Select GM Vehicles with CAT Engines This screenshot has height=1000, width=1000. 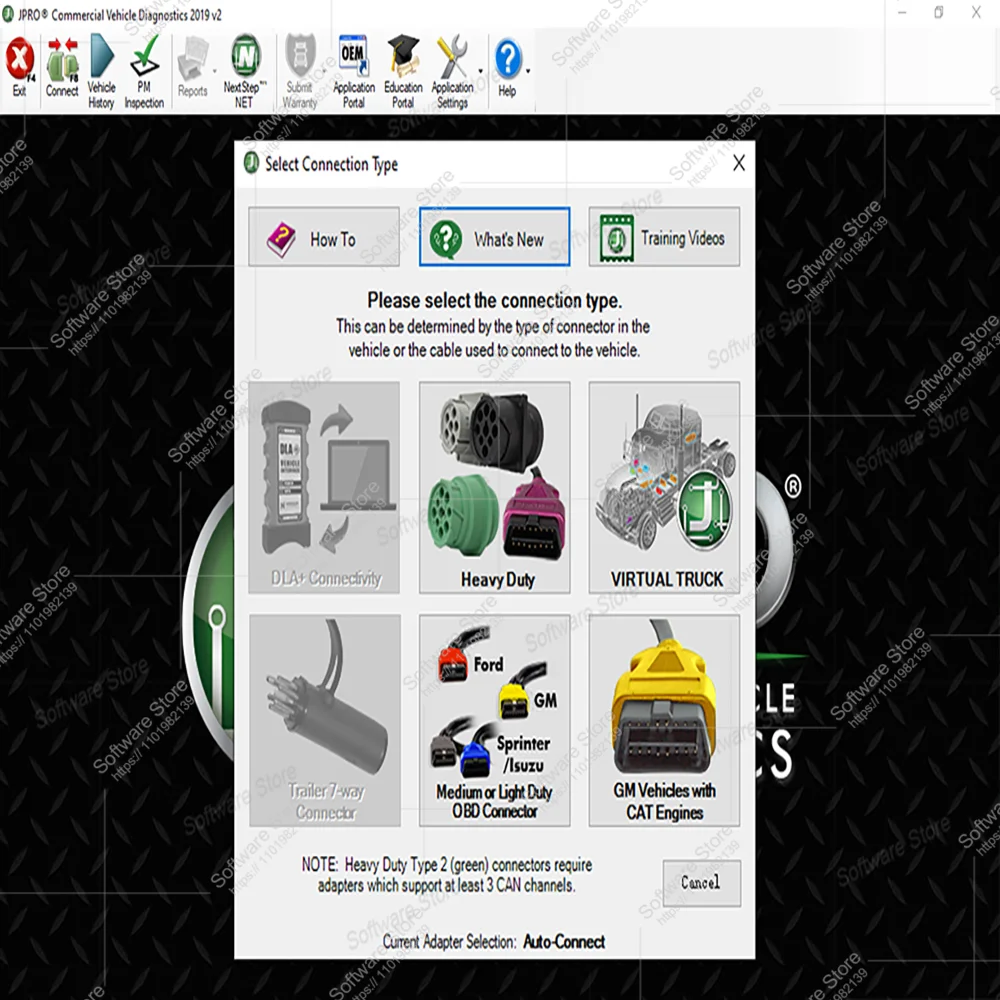[664, 721]
